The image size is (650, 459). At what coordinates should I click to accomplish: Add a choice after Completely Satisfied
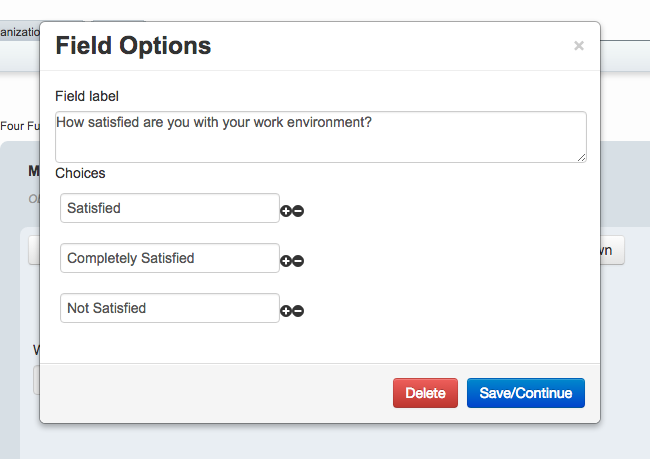286,261
